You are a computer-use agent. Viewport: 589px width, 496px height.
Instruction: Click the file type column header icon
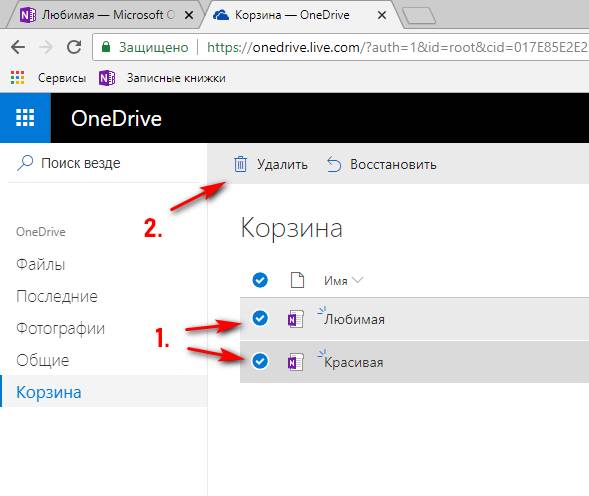pos(297,280)
